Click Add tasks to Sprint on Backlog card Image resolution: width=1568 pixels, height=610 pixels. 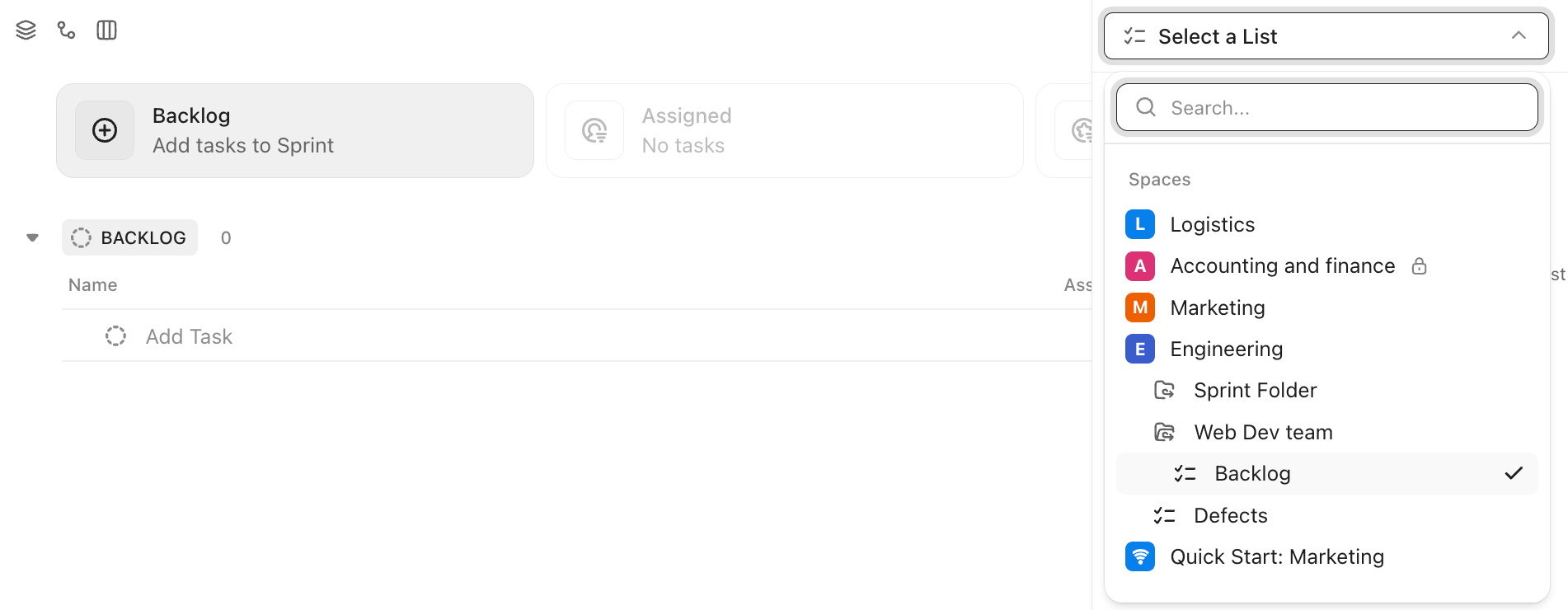(242, 145)
